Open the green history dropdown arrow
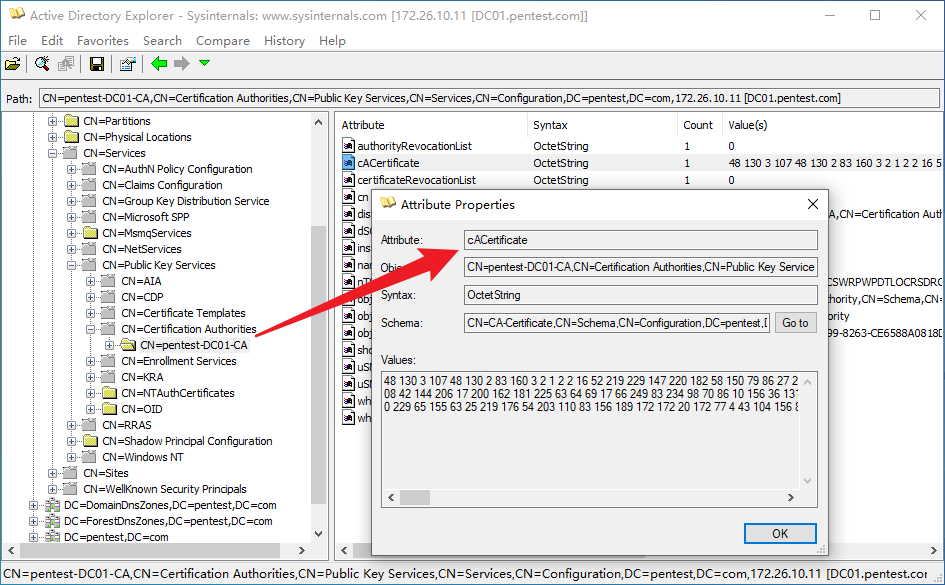This screenshot has width=945, height=585. click(x=204, y=63)
